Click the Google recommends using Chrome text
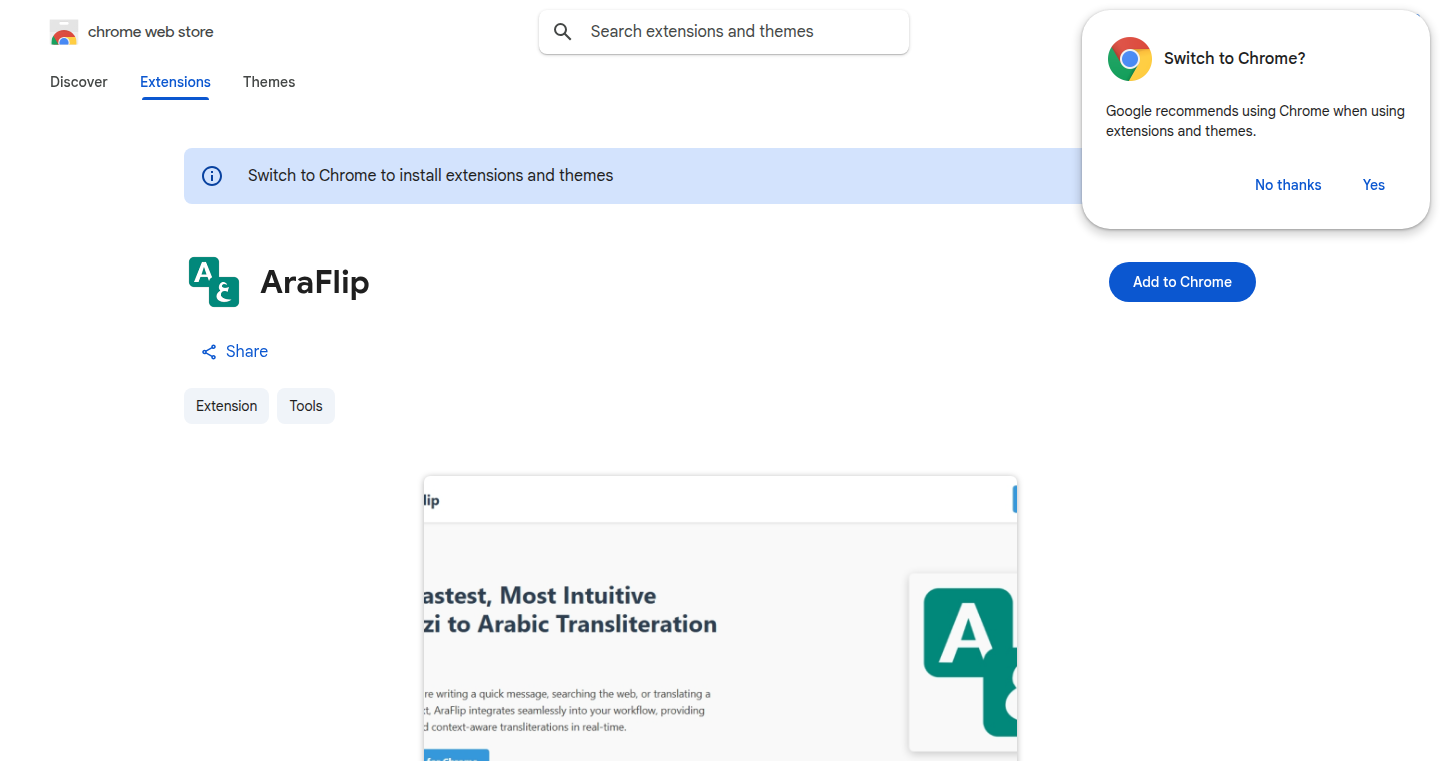 point(1255,121)
